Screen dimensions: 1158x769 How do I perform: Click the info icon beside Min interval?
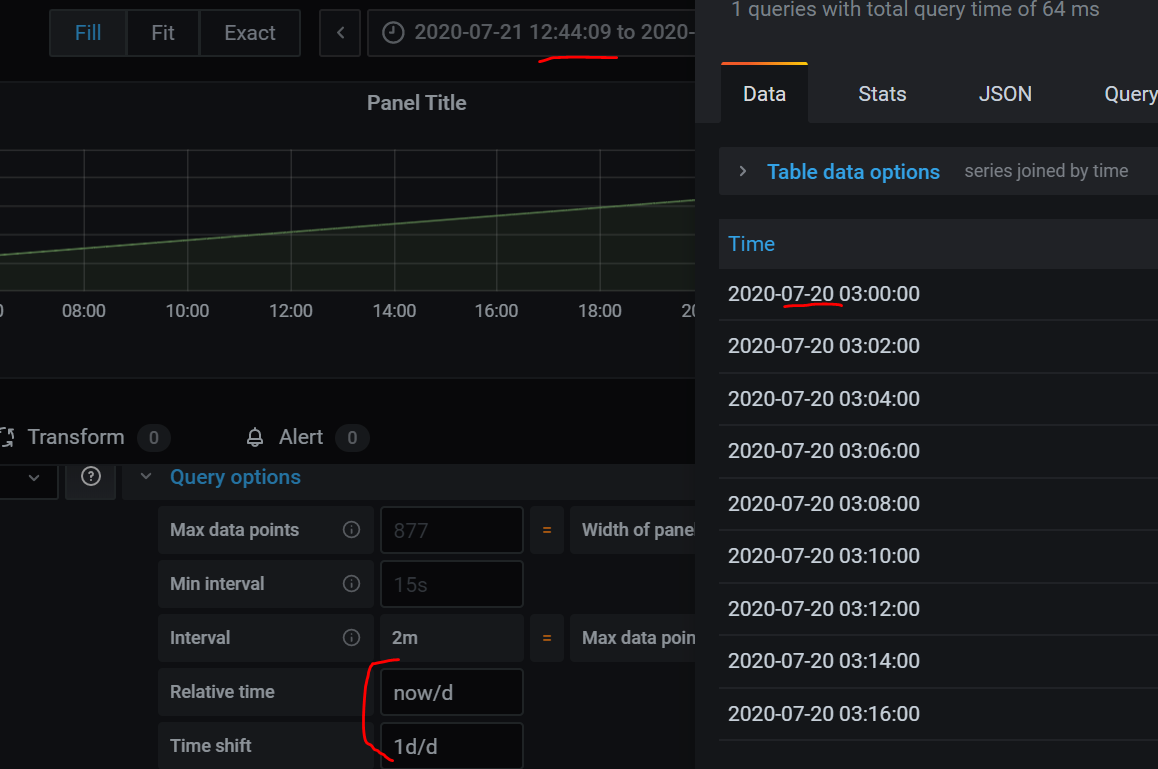click(x=351, y=584)
